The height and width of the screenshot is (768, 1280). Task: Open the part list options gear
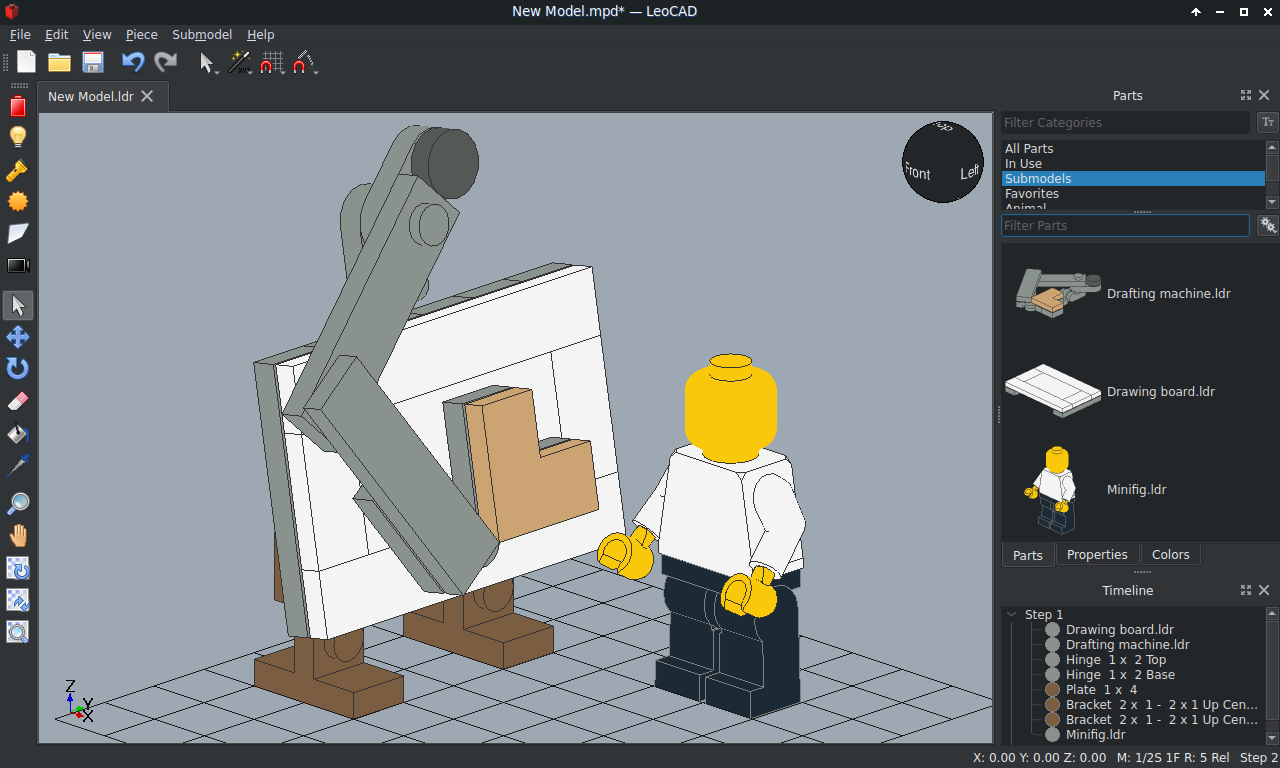point(1268,225)
